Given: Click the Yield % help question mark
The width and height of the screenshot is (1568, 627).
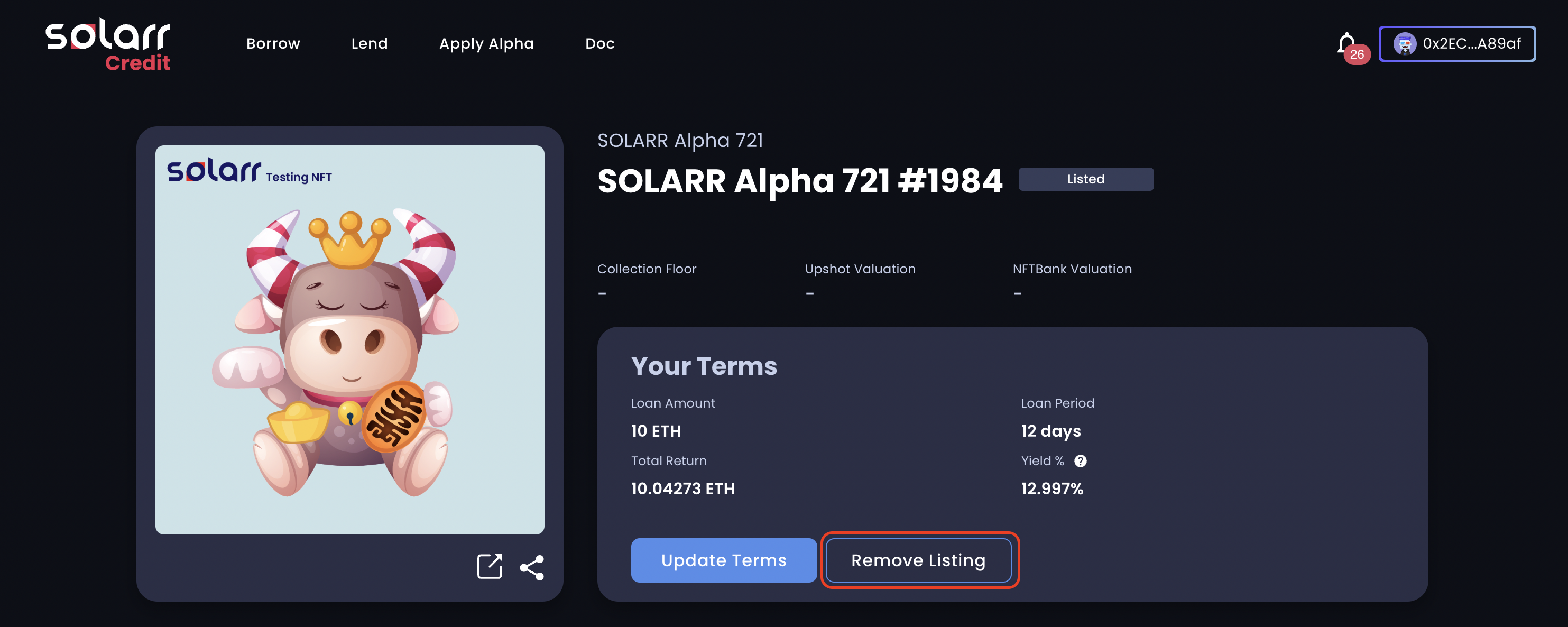Looking at the screenshot, I should pos(1081,461).
